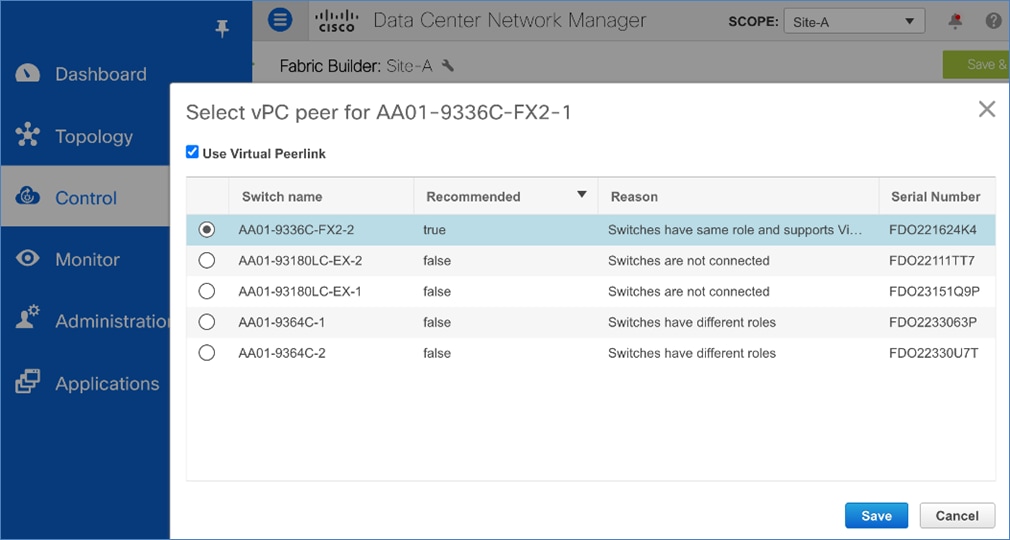Select radio button for AA01-93180LC-EX-1
This screenshot has width=1010, height=540.
point(207,291)
